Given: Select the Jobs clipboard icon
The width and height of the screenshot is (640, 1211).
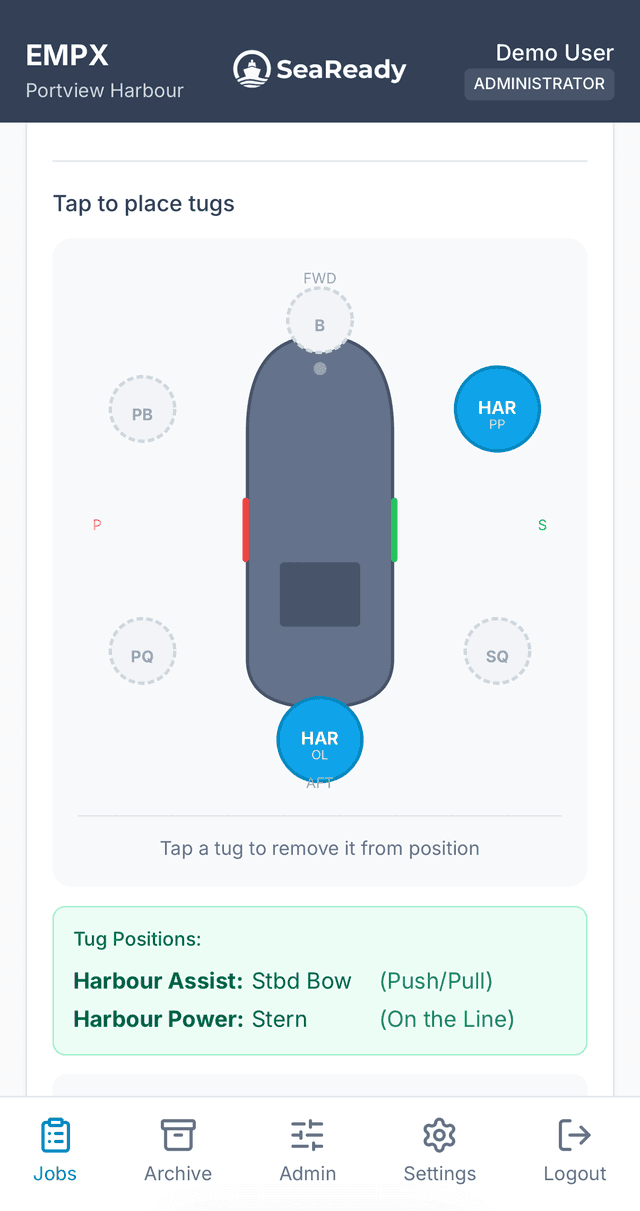Looking at the screenshot, I should 55,1134.
